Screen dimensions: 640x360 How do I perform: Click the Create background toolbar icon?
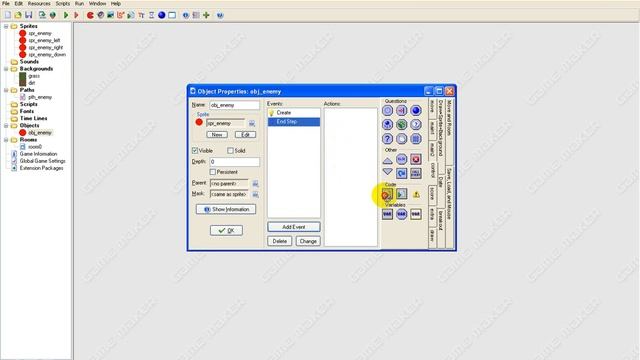click(111, 15)
